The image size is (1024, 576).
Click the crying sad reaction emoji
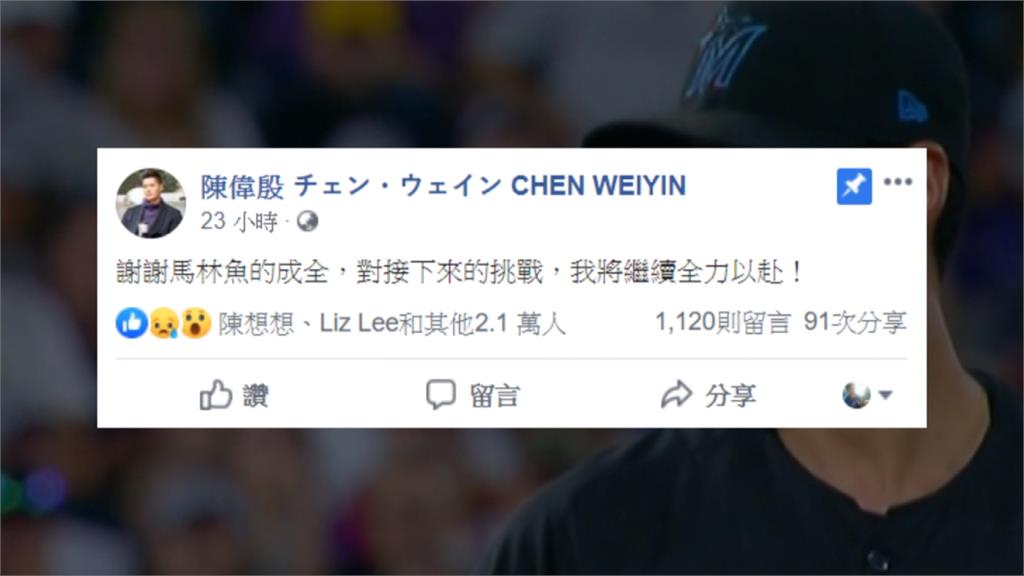click(x=164, y=323)
